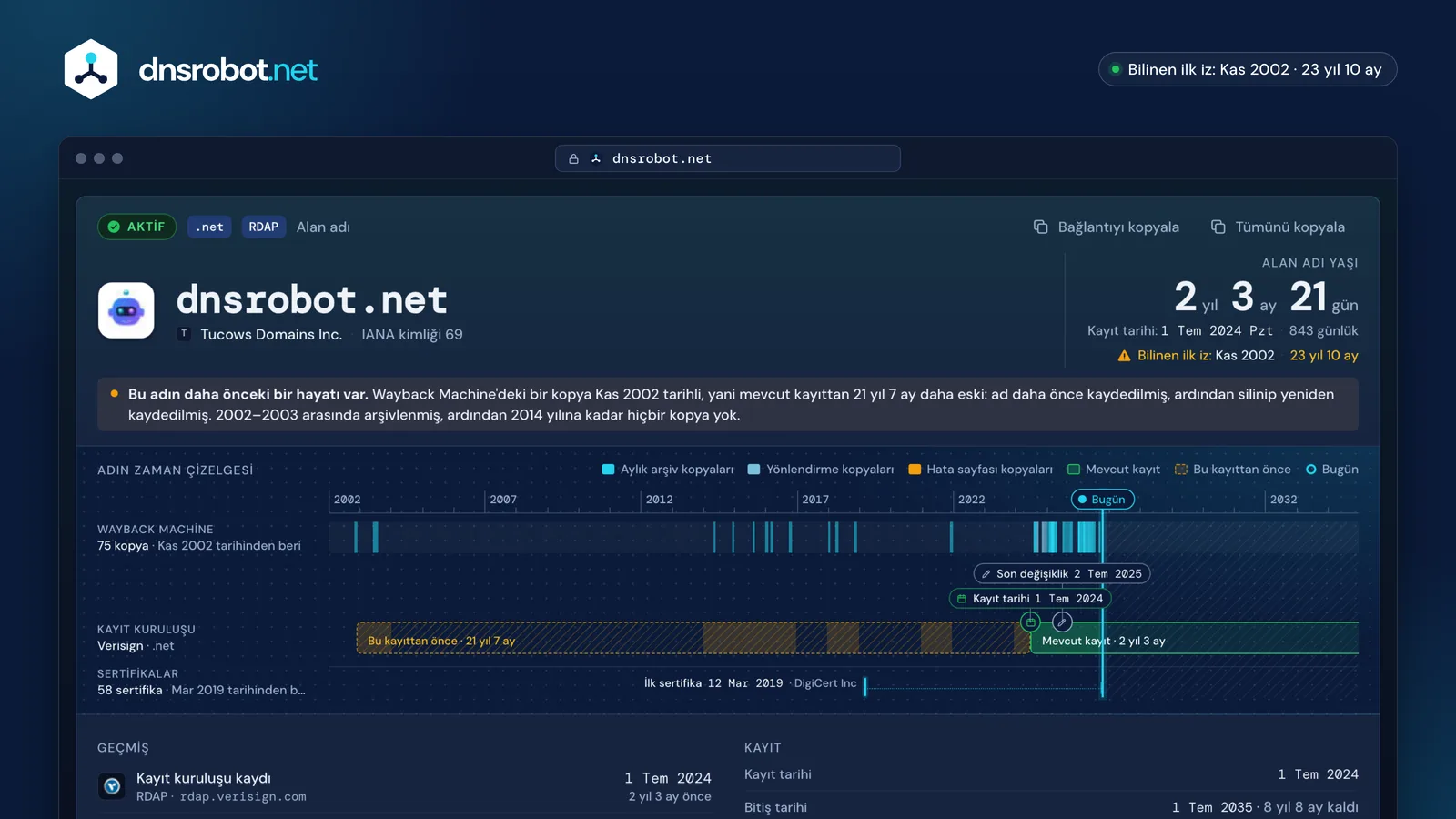The image size is (1456, 819).
Task: Click the Tucows Domains Inc. registrar name
Action: (x=271, y=334)
